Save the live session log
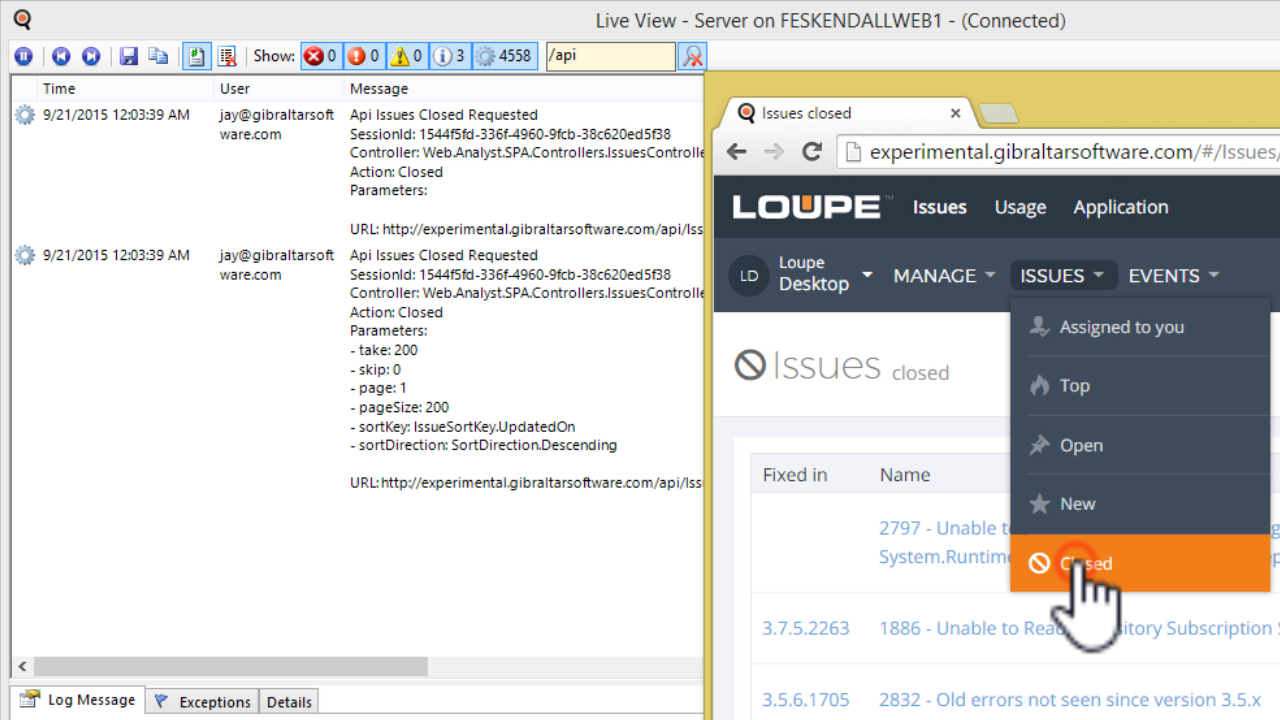The image size is (1280, 720). [x=129, y=56]
